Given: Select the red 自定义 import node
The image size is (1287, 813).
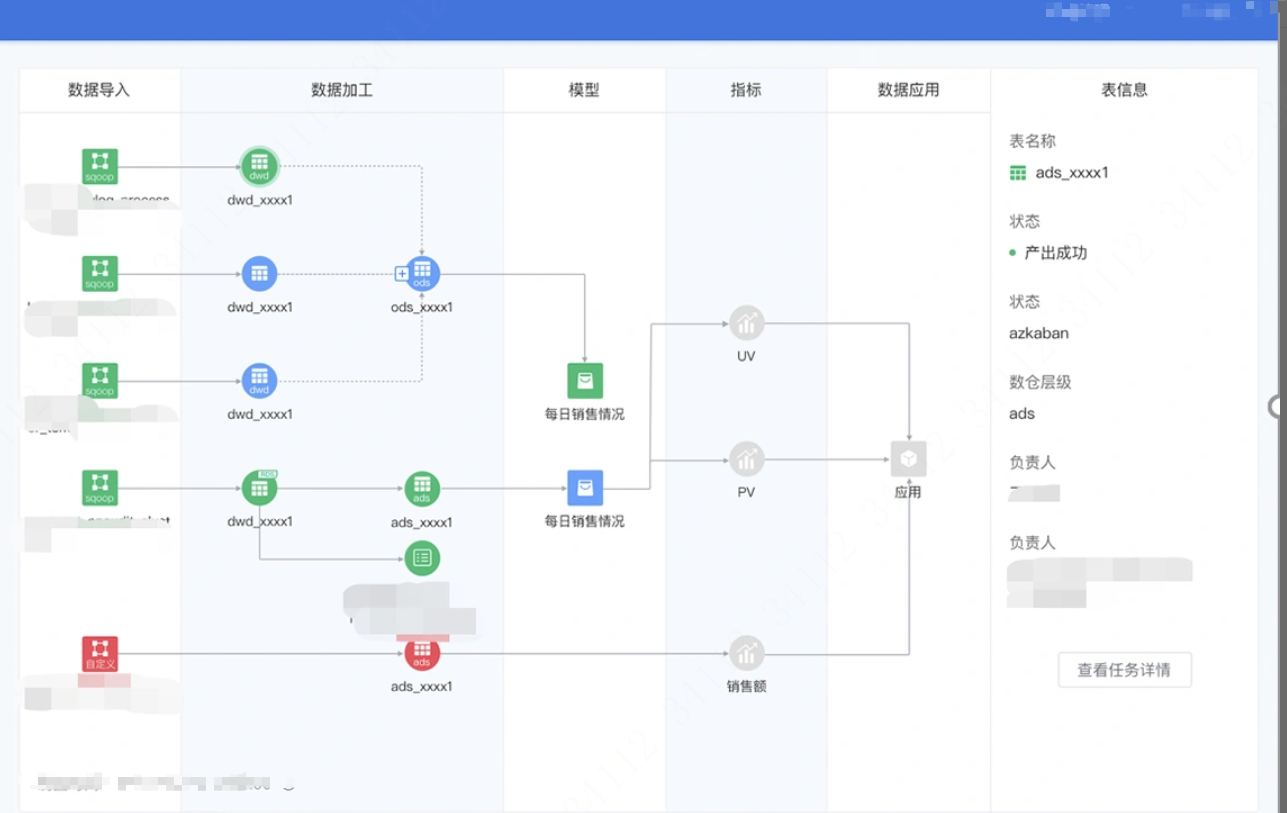Looking at the screenshot, I should [100, 654].
